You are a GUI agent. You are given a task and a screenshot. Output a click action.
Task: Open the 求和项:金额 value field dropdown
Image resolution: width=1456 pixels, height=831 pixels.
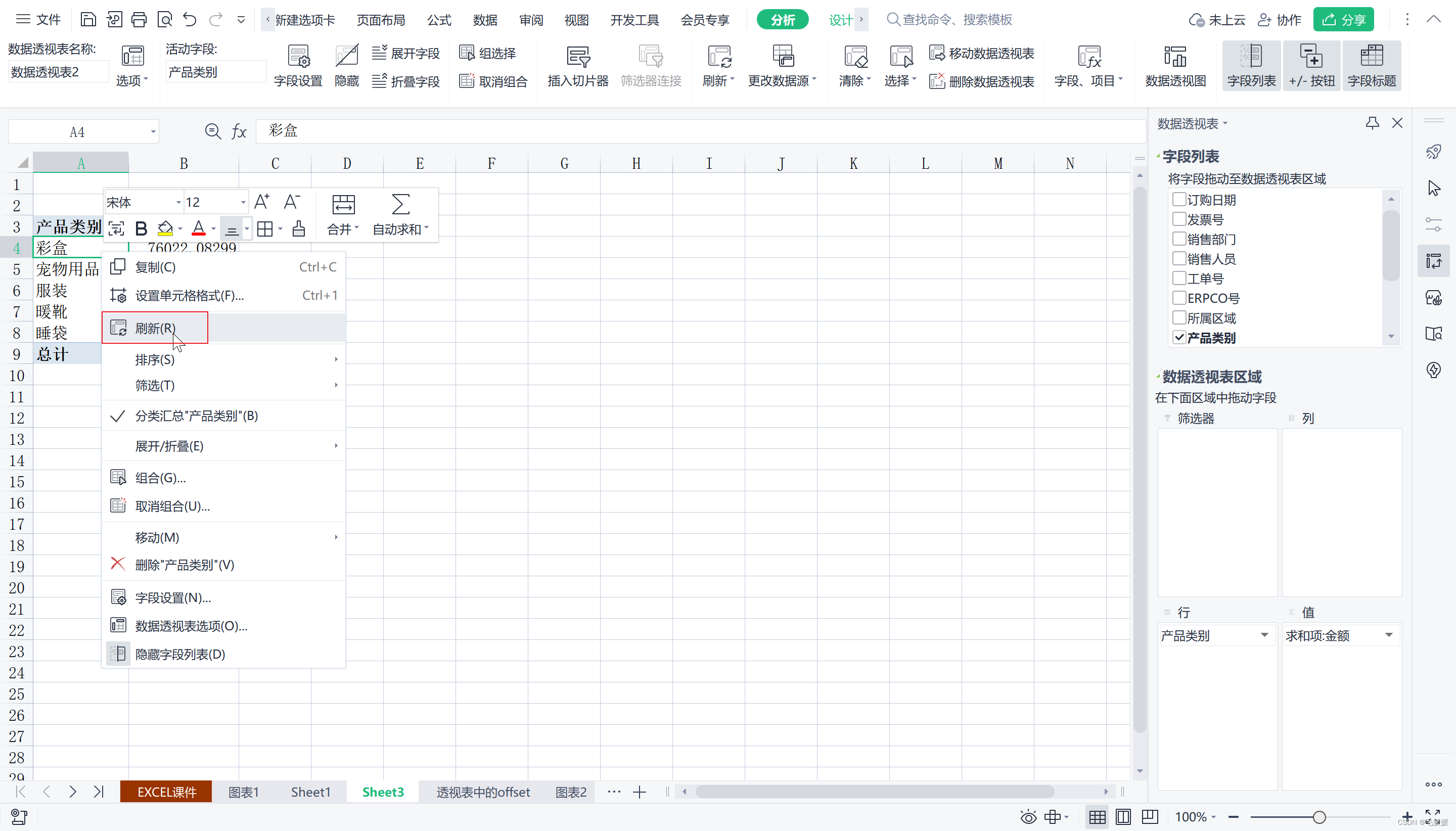click(x=1389, y=635)
